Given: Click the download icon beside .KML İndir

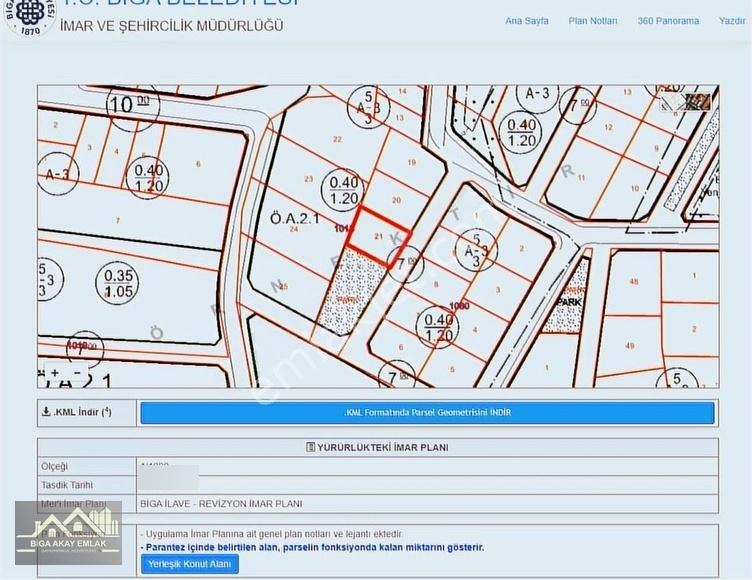Looking at the screenshot, I should click(46, 412).
